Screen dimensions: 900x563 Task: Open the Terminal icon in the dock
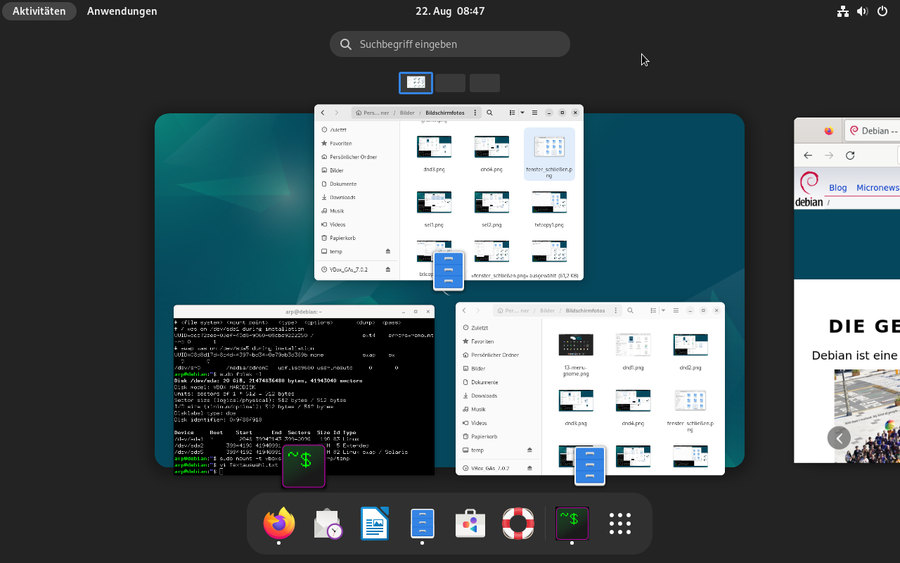coord(572,523)
